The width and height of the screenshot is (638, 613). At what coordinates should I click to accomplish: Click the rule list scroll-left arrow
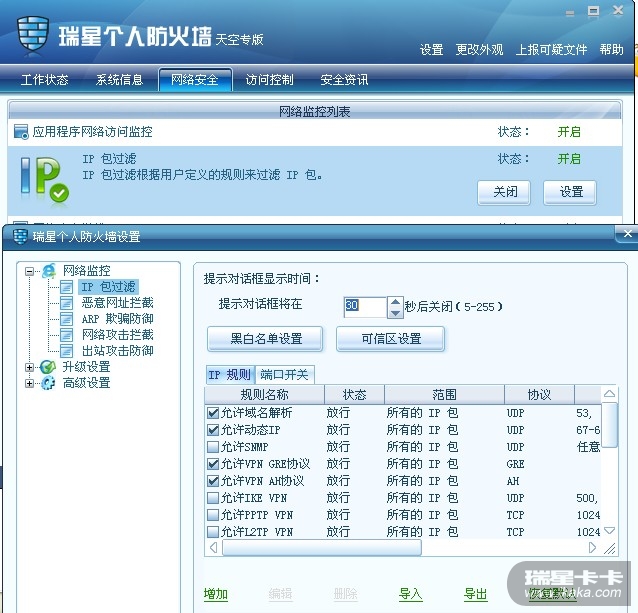(x=214, y=548)
